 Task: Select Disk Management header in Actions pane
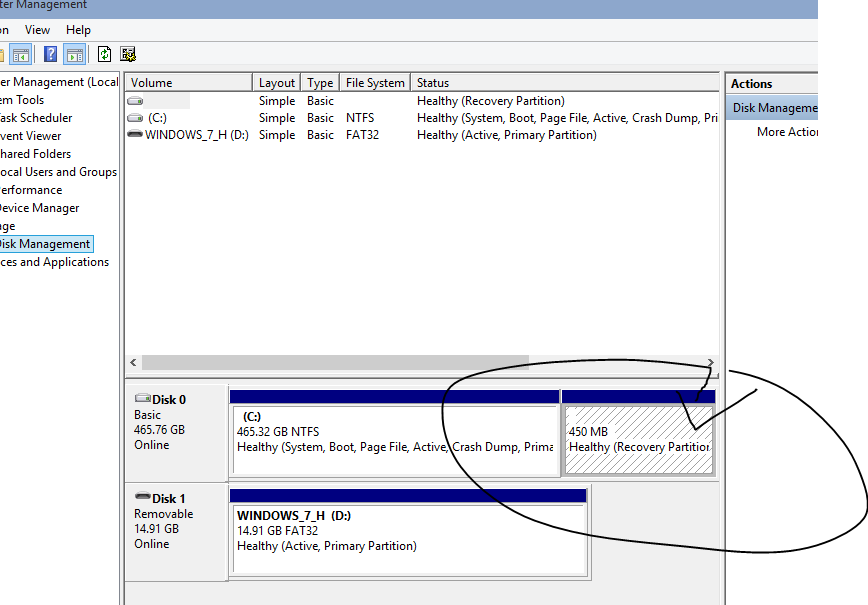[x=772, y=108]
